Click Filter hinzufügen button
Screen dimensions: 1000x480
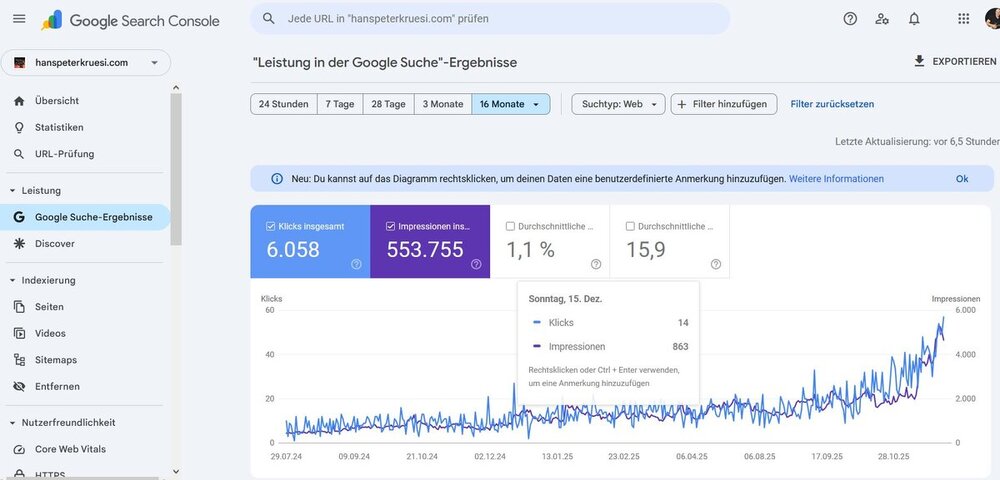pyautogui.click(x=724, y=104)
